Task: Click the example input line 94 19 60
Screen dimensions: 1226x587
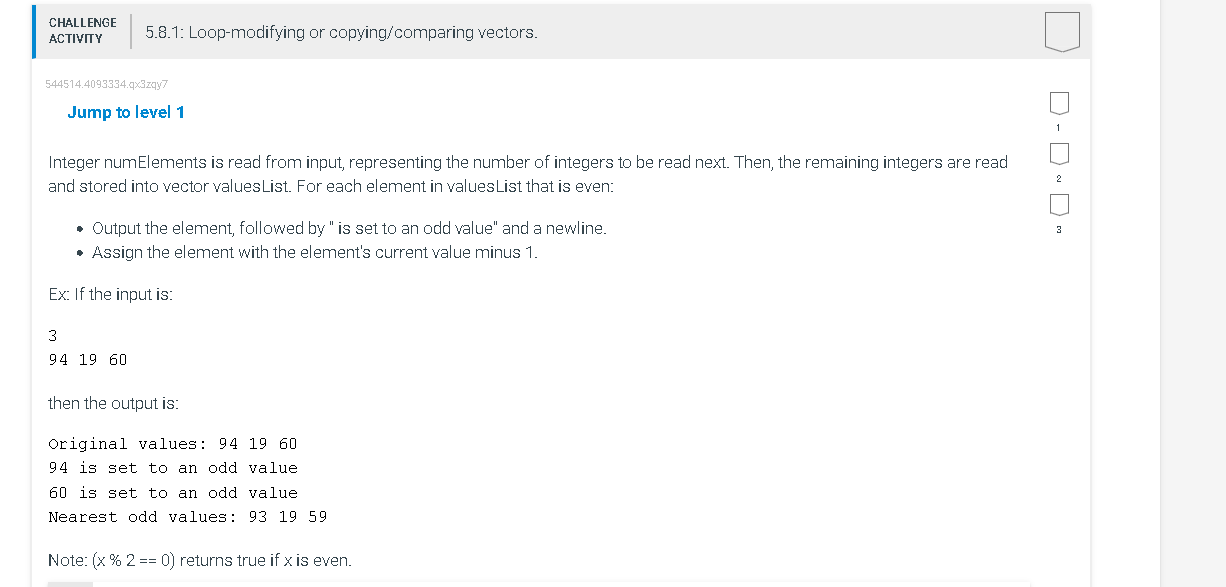Action: pos(88,360)
